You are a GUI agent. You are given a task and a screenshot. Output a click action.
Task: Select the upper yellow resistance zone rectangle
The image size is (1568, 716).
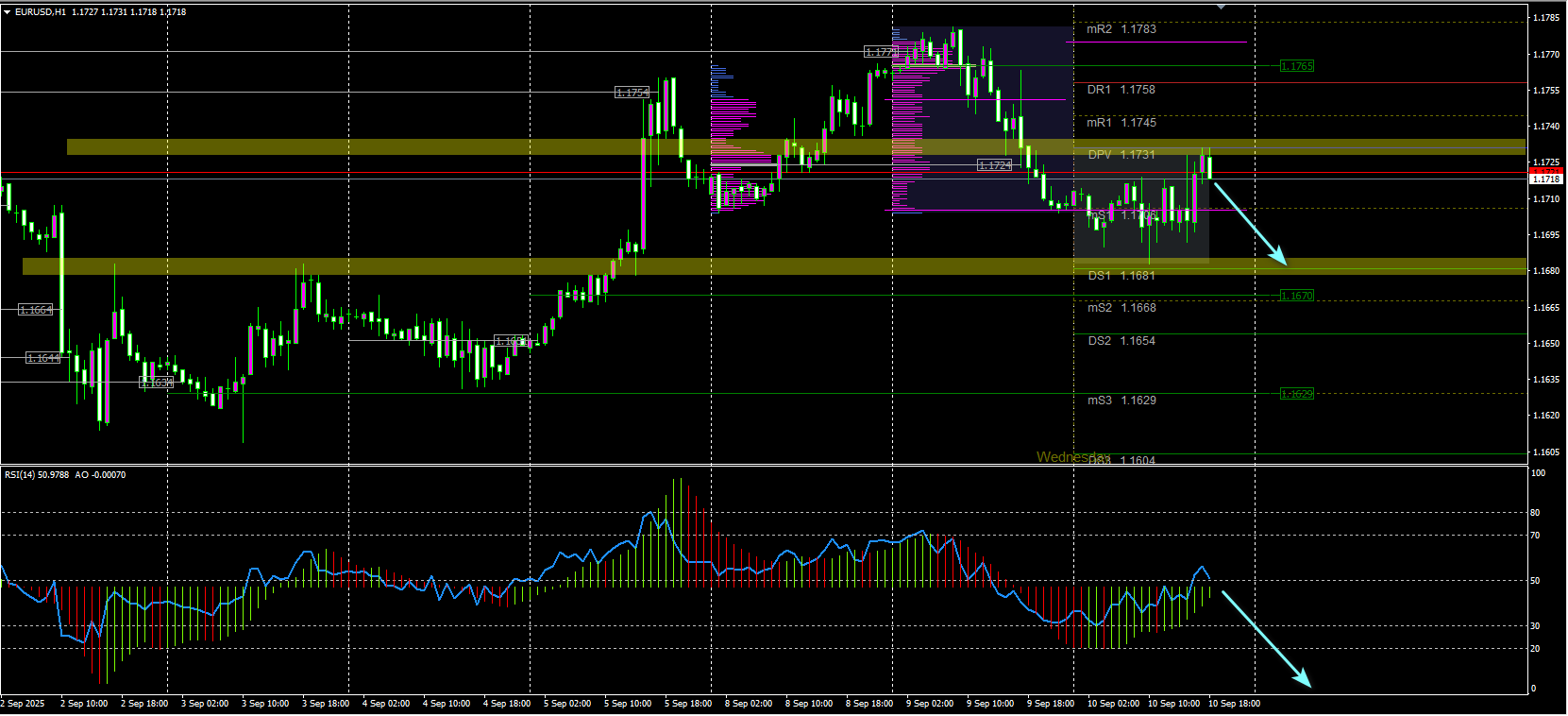796,147
